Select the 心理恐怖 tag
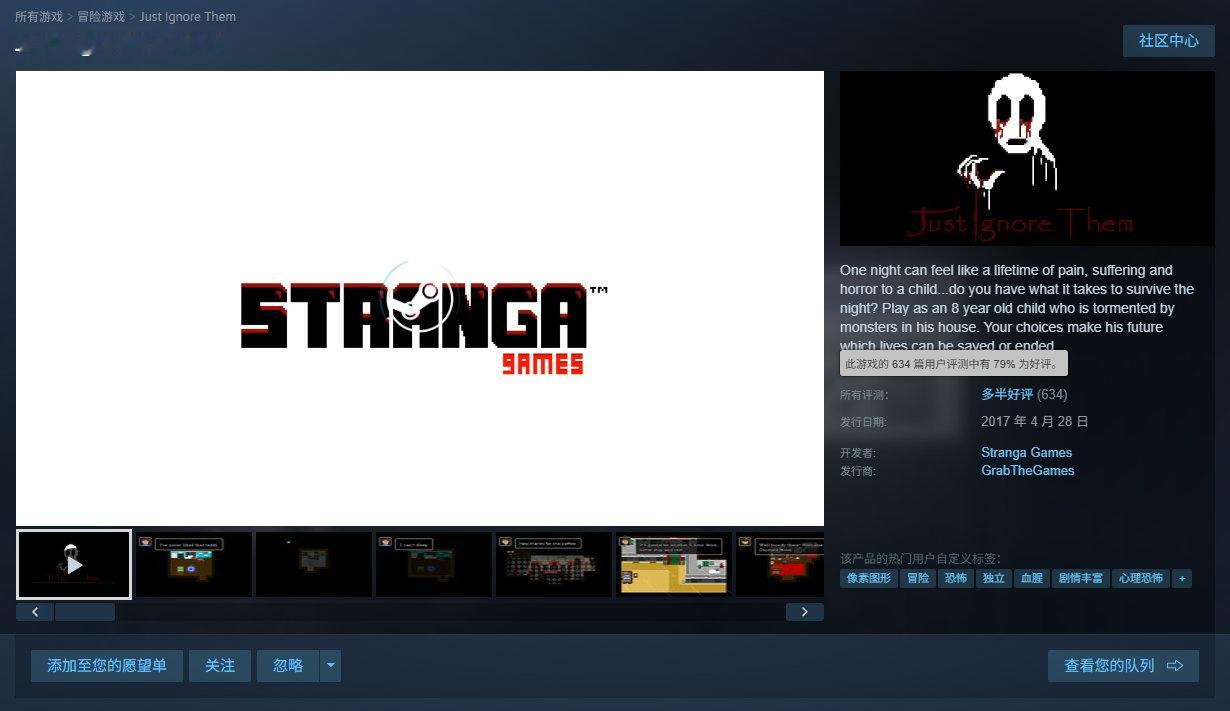 tap(1141, 578)
